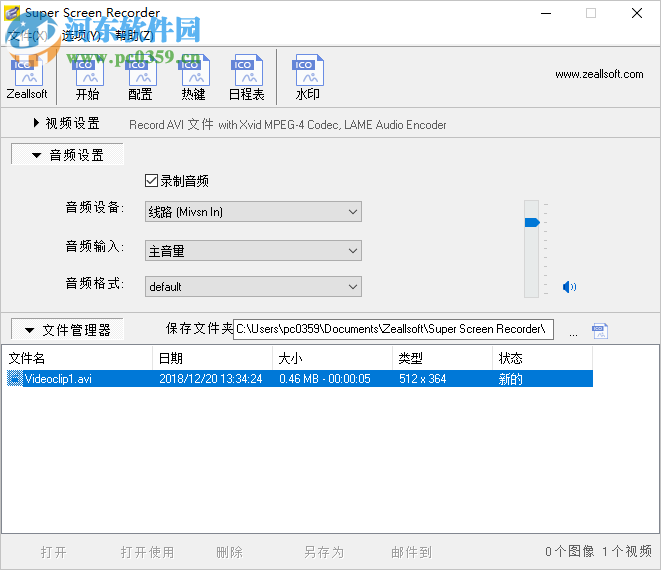Sort by the 日期 column header
The height and width of the screenshot is (570, 661).
[212, 358]
